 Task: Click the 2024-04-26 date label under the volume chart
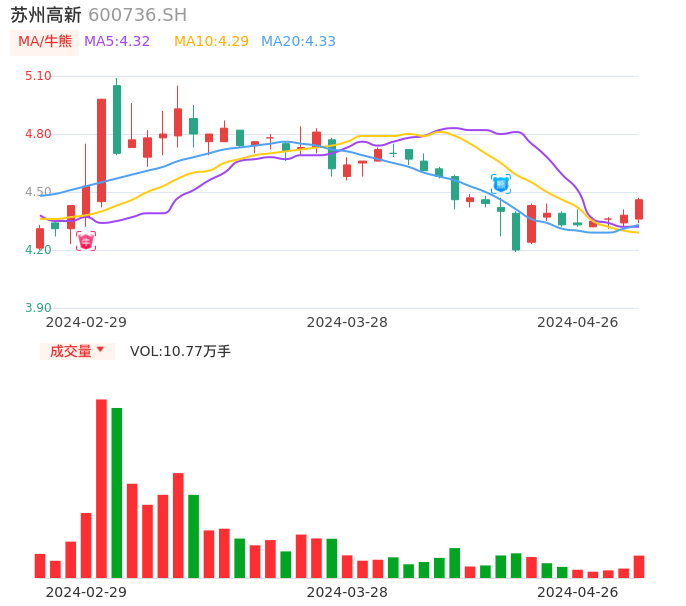578,592
